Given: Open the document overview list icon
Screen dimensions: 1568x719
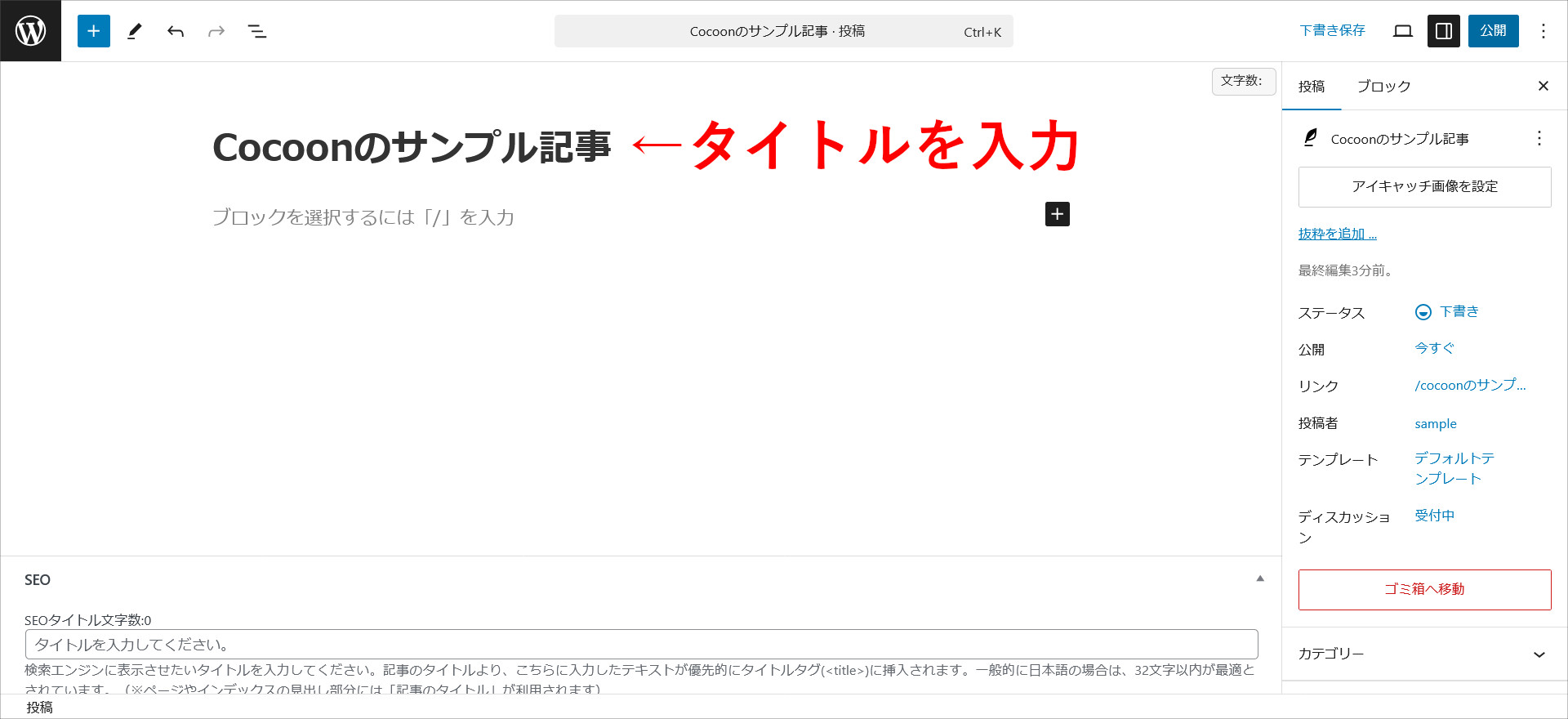Looking at the screenshot, I should 257,31.
